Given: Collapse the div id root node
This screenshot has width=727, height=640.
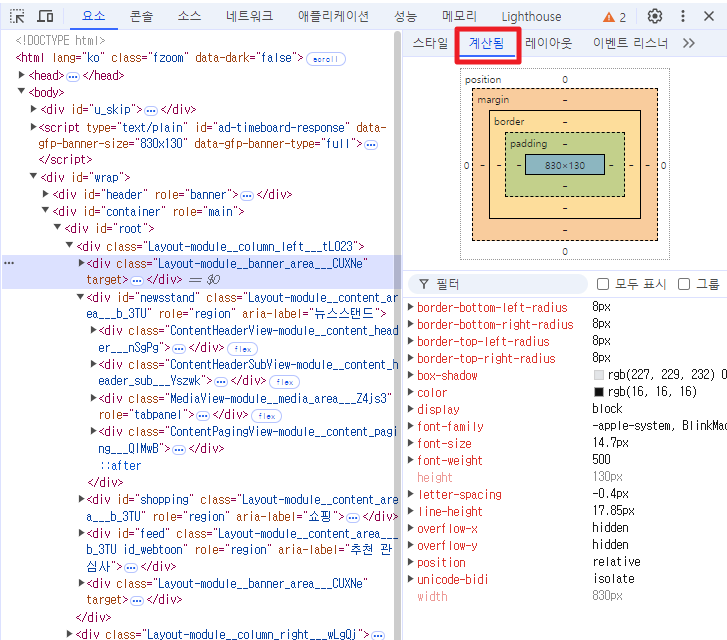Looking at the screenshot, I should [57, 227].
